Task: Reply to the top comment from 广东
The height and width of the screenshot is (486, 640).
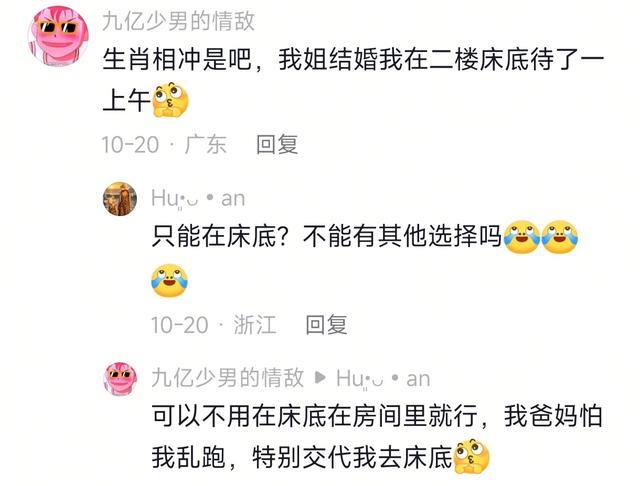Action: pyautogui.click(x=277, y=144)
